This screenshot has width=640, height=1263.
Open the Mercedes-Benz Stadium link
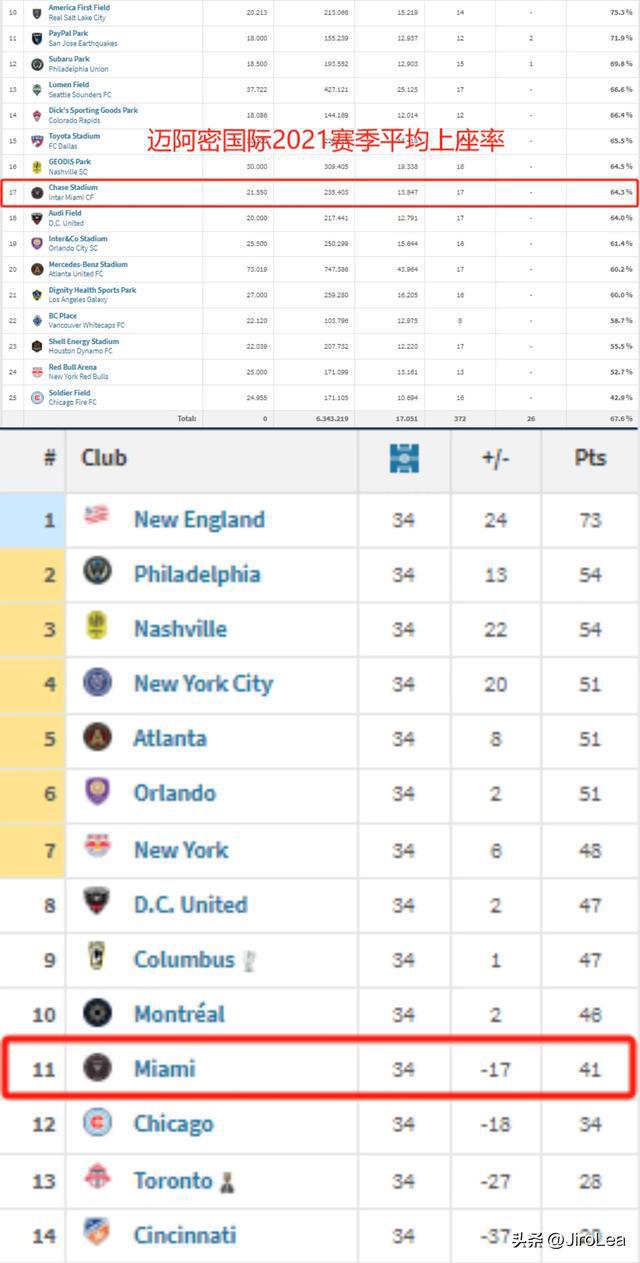point(88,264)
